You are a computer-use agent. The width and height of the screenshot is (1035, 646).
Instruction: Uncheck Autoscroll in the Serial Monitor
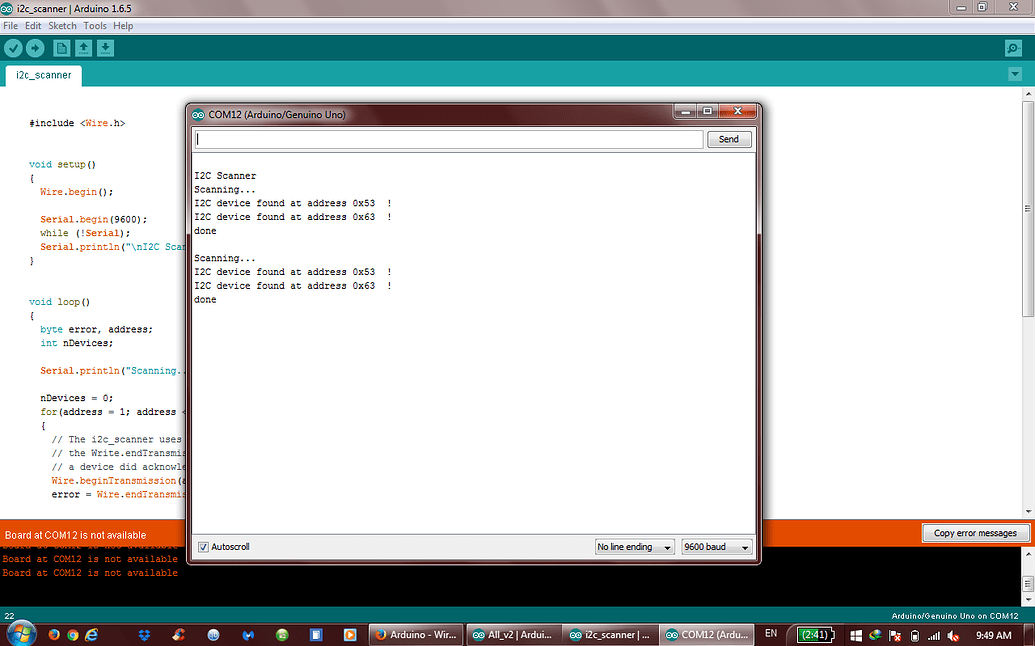[x=203, y=546]
